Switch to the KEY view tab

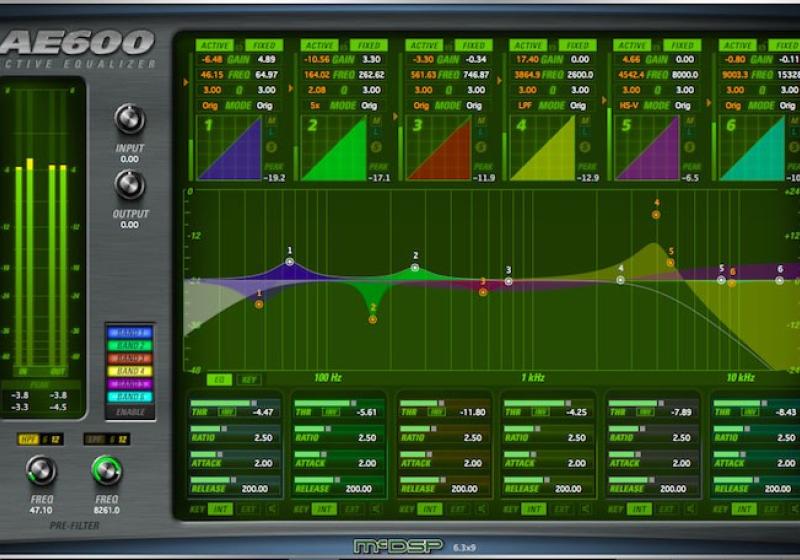pyautogui.click(x=247, y=379)
